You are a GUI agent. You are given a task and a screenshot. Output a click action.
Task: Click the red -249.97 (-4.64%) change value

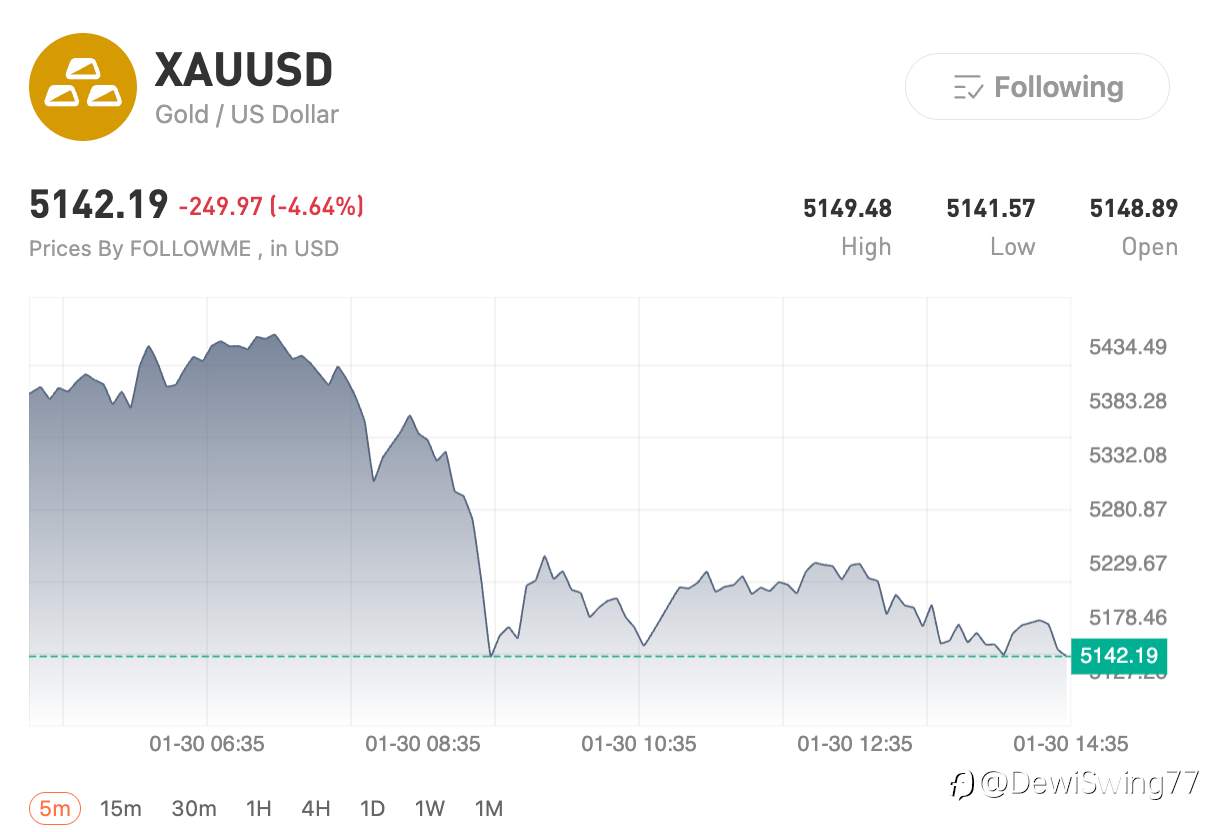(271, 207)
